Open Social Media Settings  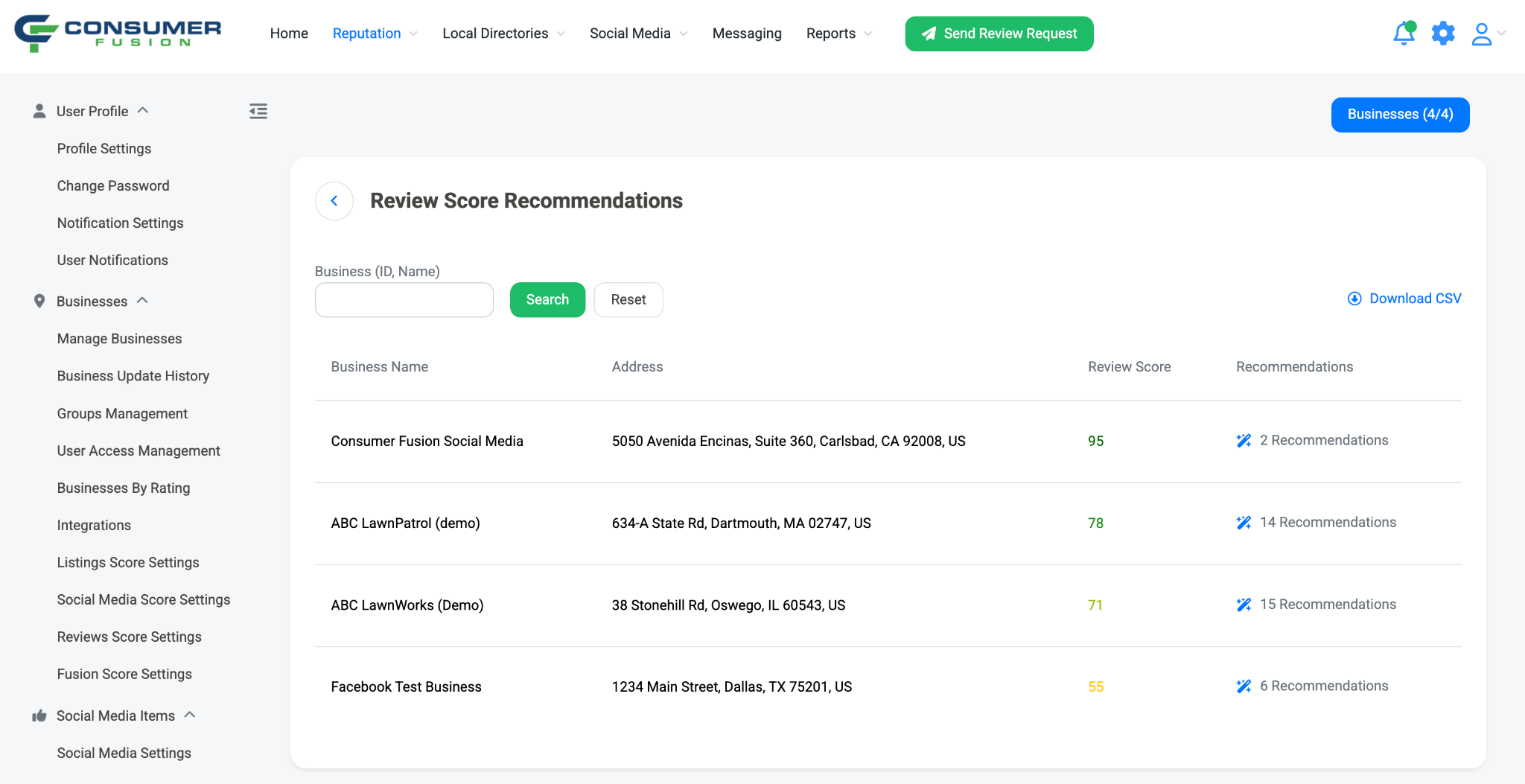124,753
